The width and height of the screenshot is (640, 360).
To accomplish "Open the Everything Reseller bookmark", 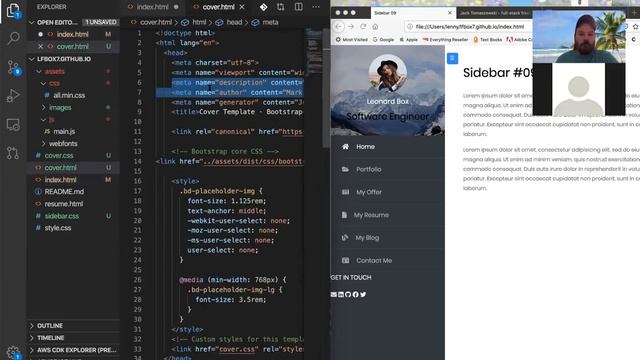I will [x=445, y=40].
